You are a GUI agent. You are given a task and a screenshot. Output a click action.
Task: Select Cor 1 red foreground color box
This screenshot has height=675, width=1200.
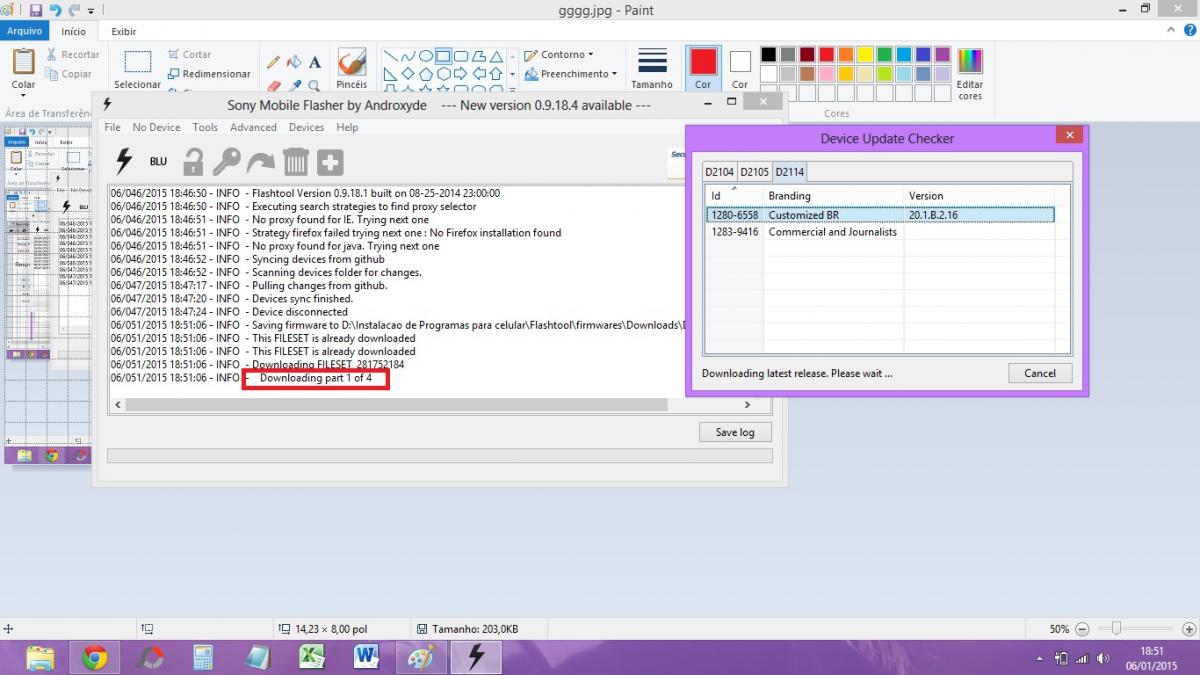pyautogui.click(x=703, y=68)
